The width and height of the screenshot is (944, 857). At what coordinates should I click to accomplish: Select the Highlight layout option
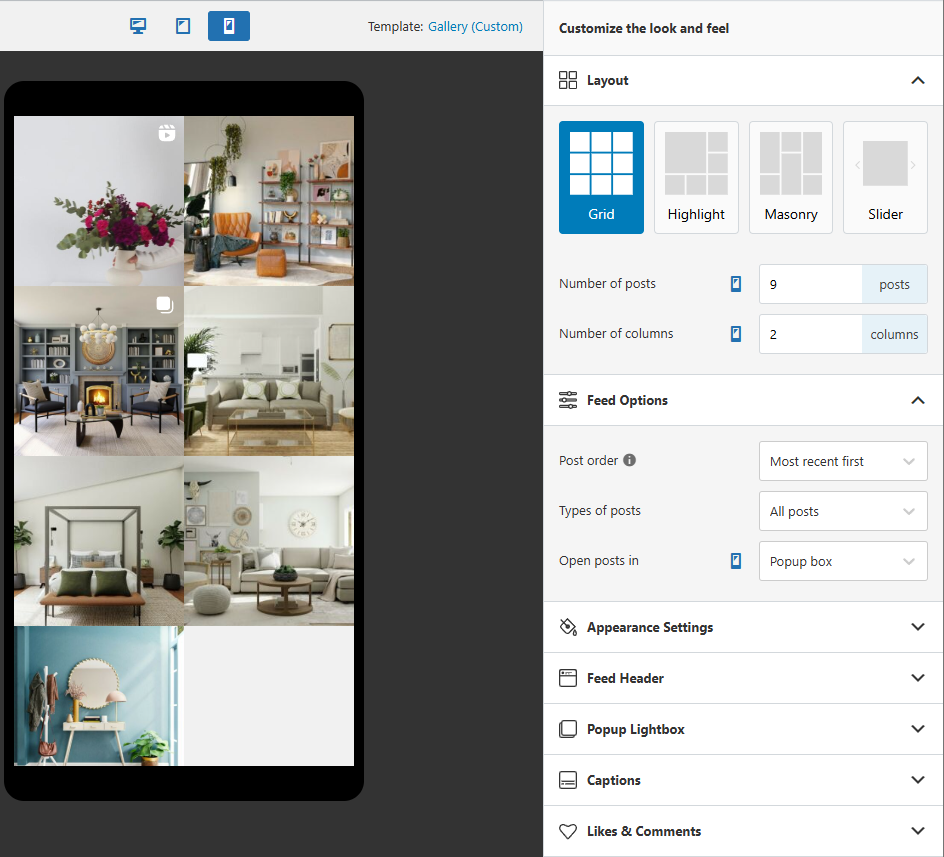click(x=696, y=177)
